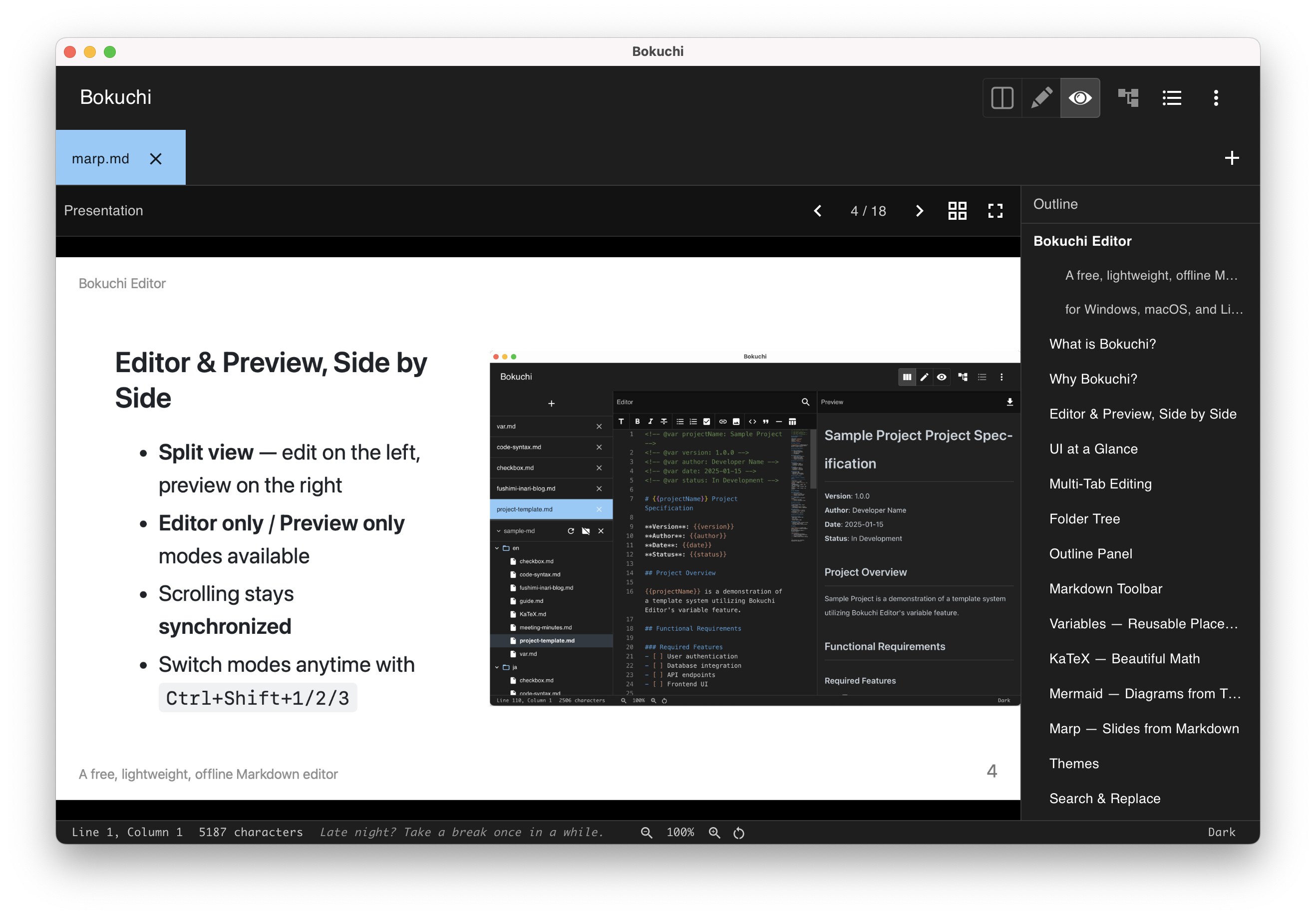Click the slide title 'Editor & Preview, Side by Side'
The height and width of the screenshot is (918, 1316).
point(271,380)
